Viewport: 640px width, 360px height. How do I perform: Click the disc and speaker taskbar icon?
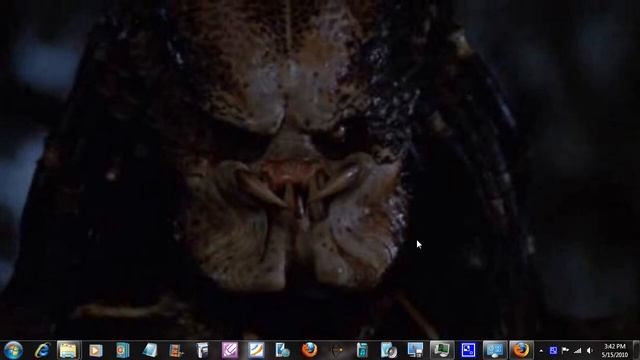coord(389,350)
